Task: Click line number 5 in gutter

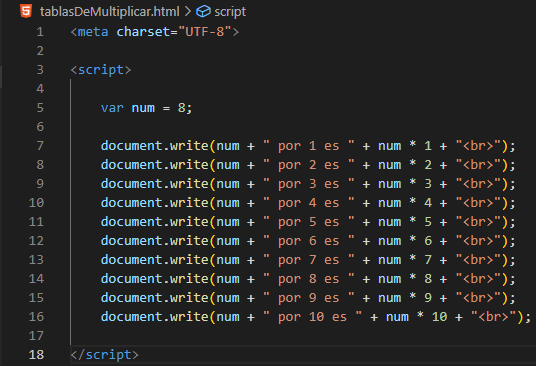Action: point(40,108)
